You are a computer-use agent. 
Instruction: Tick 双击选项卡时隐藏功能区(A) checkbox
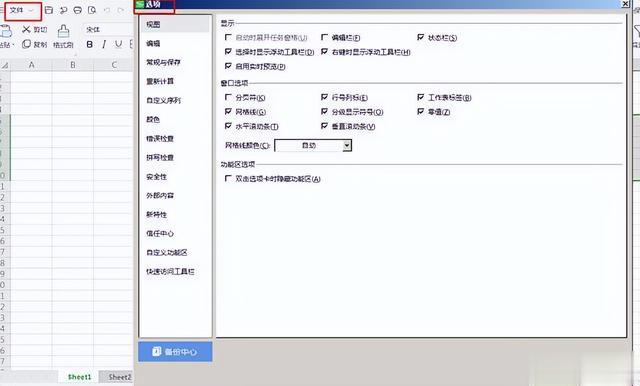tap(228, 178)
